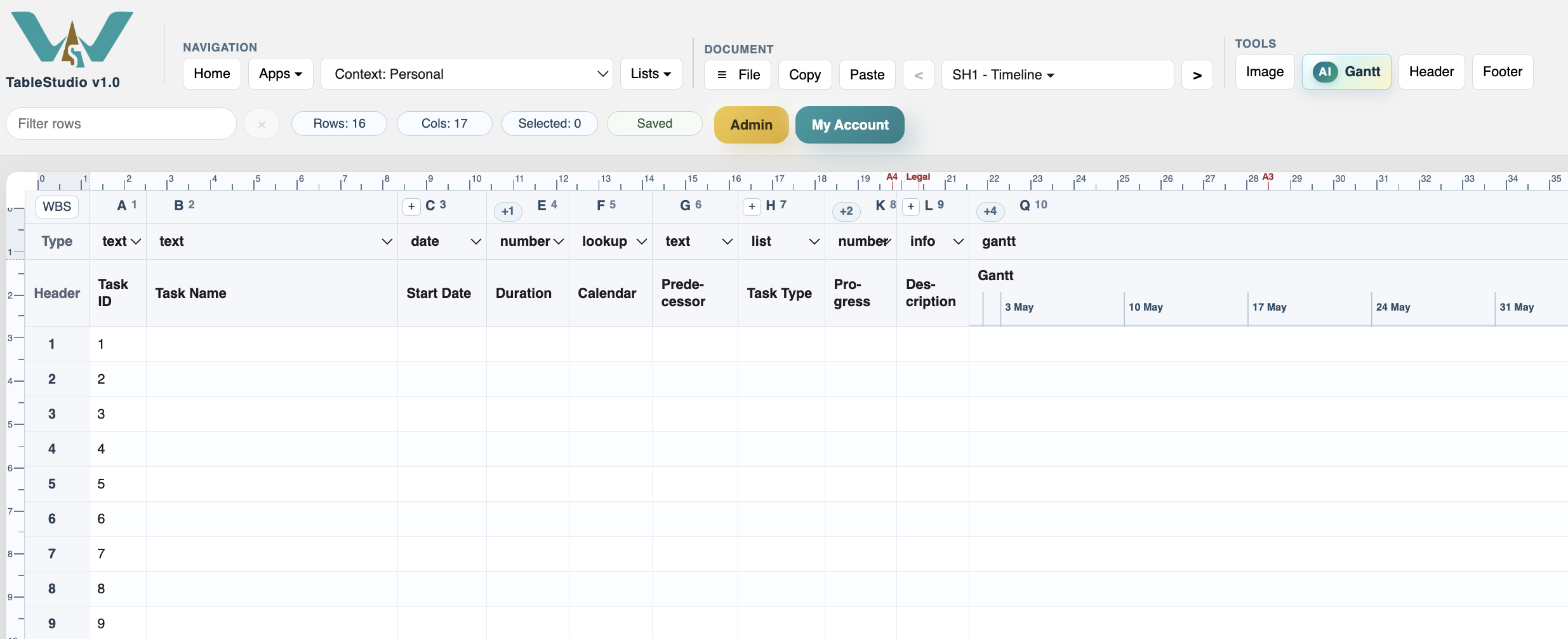This screenshot has width=1568, height=639.
Task: Click the Copy button
Action: 805,75
